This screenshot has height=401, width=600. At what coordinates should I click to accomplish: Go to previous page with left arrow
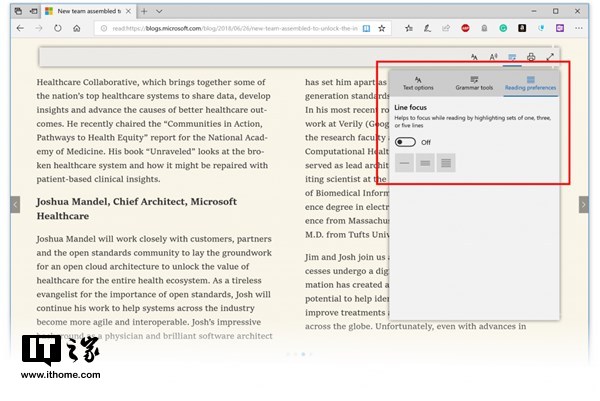(15, 205)
